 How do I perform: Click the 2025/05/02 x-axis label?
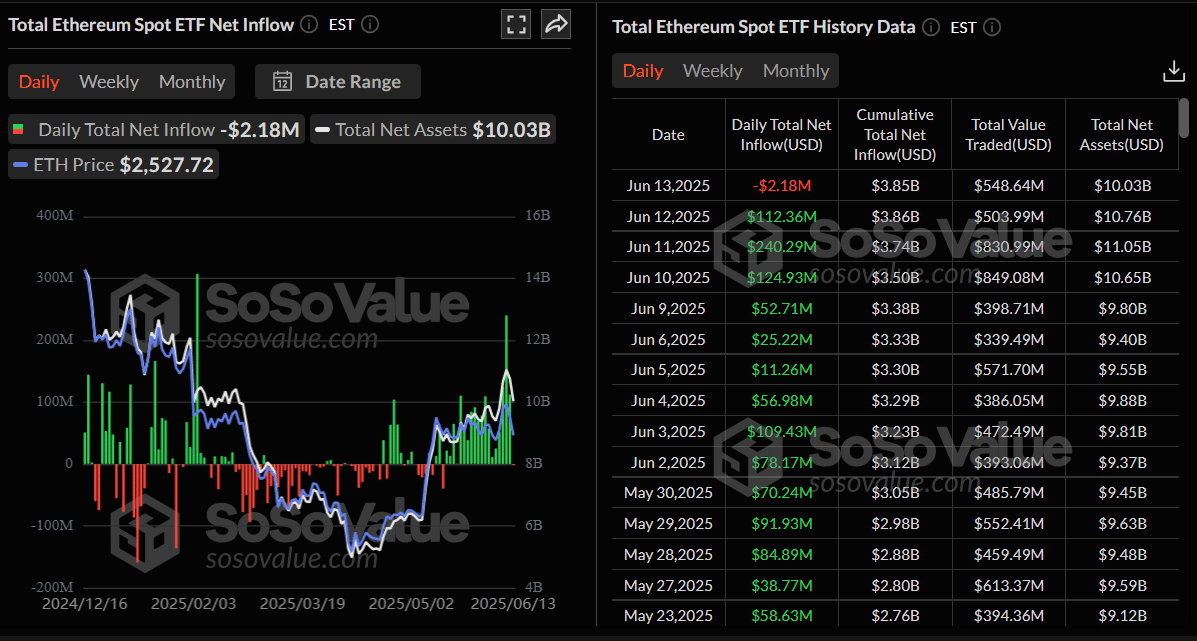coord(411,604)
